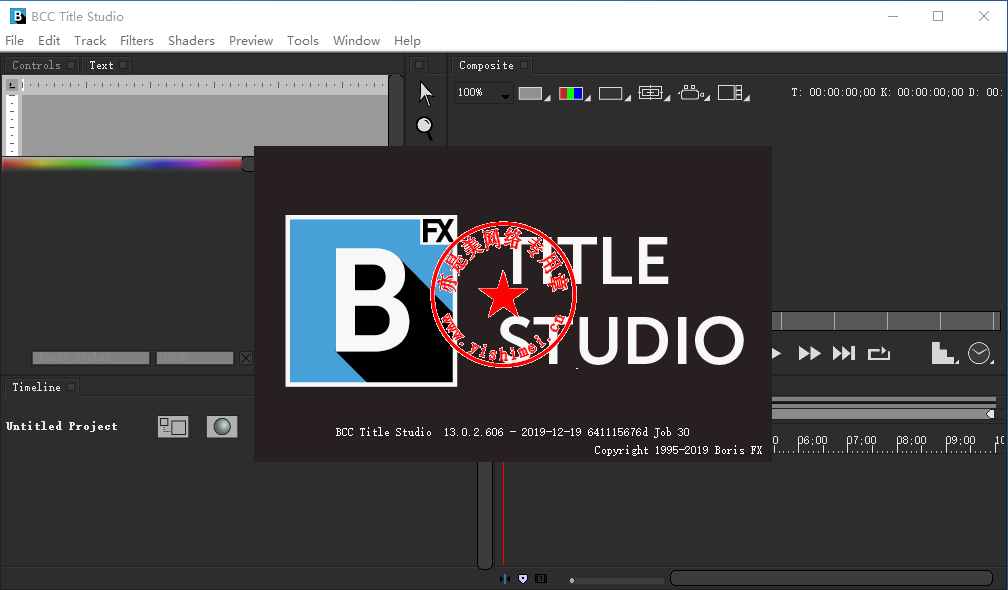Open the gray background display options
This screenshot has height=590, width=1008.
[x=534, y=94]
